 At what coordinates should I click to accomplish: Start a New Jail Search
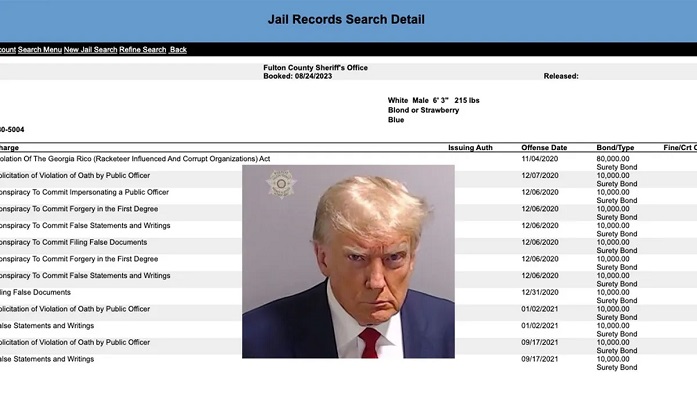90,49
